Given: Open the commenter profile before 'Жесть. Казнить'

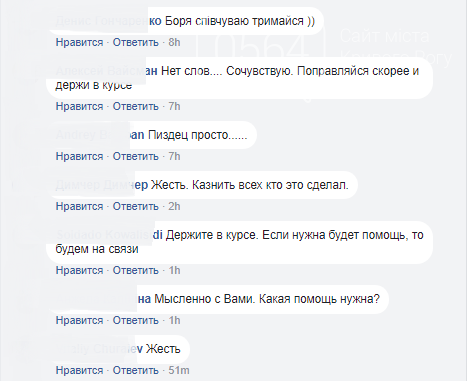Looking at the screenshot, I should pyautogui.click(x=102, y=185).
